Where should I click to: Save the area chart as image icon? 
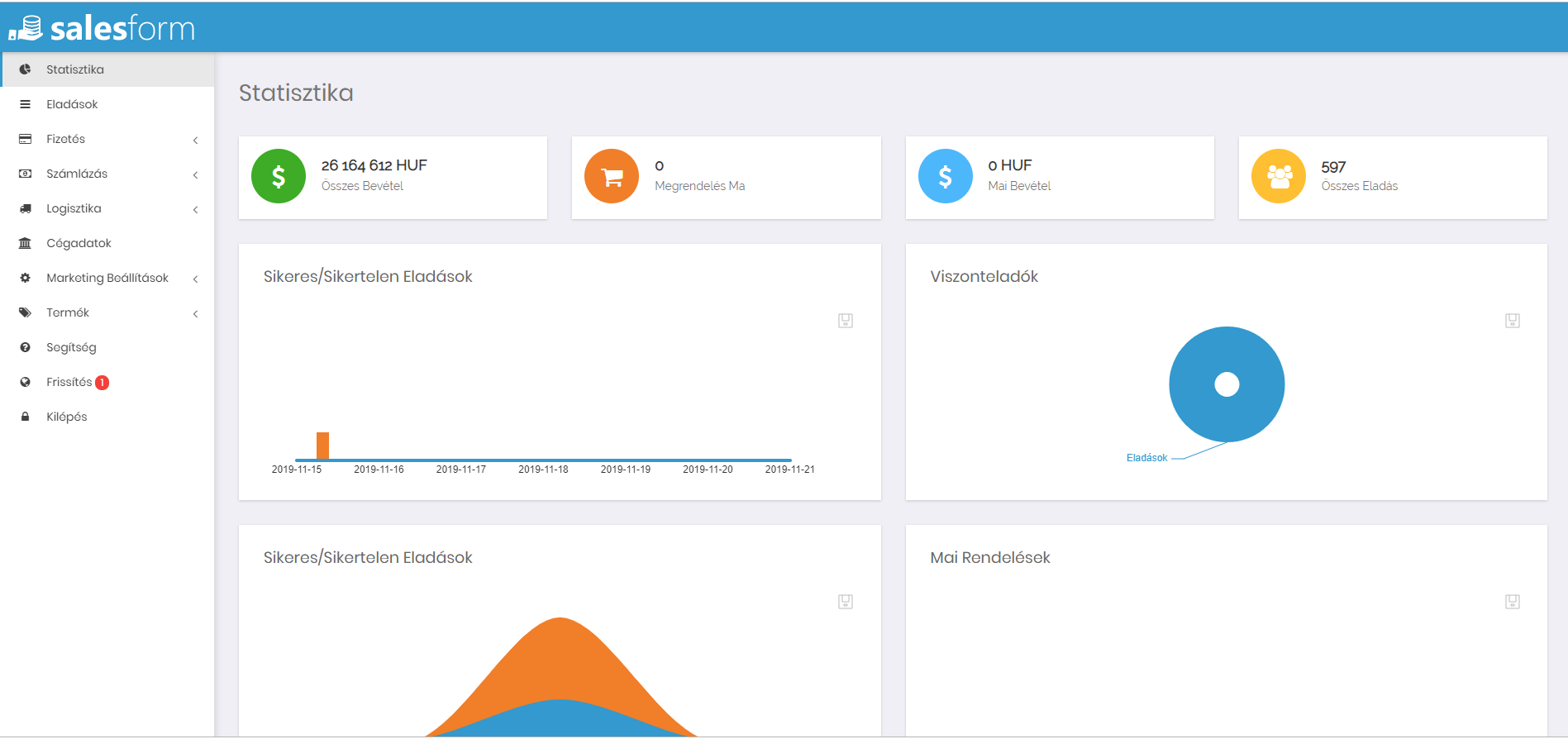tap(845, 602)
